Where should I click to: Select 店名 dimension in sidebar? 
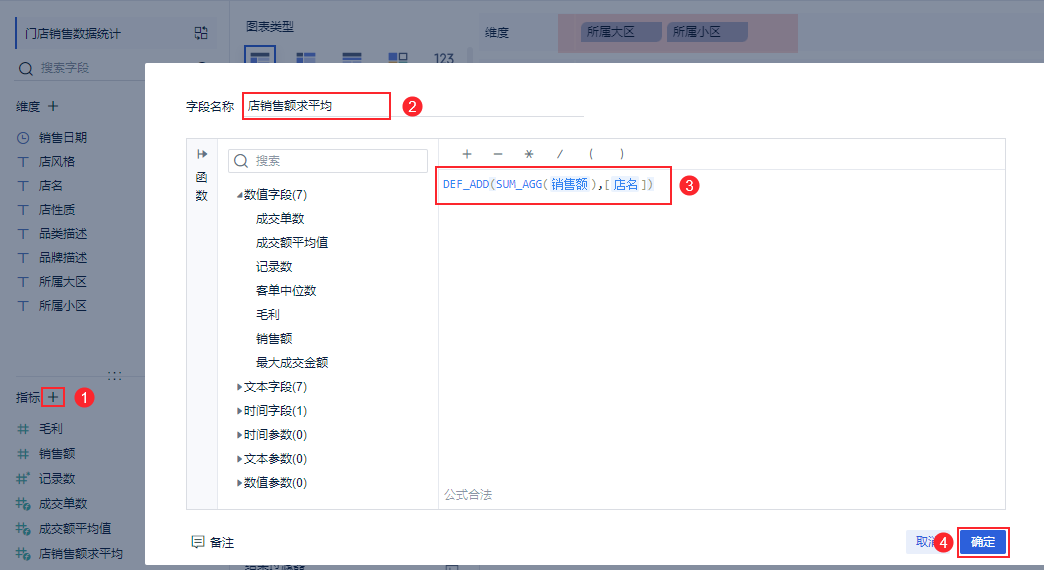tap(51, 186)
